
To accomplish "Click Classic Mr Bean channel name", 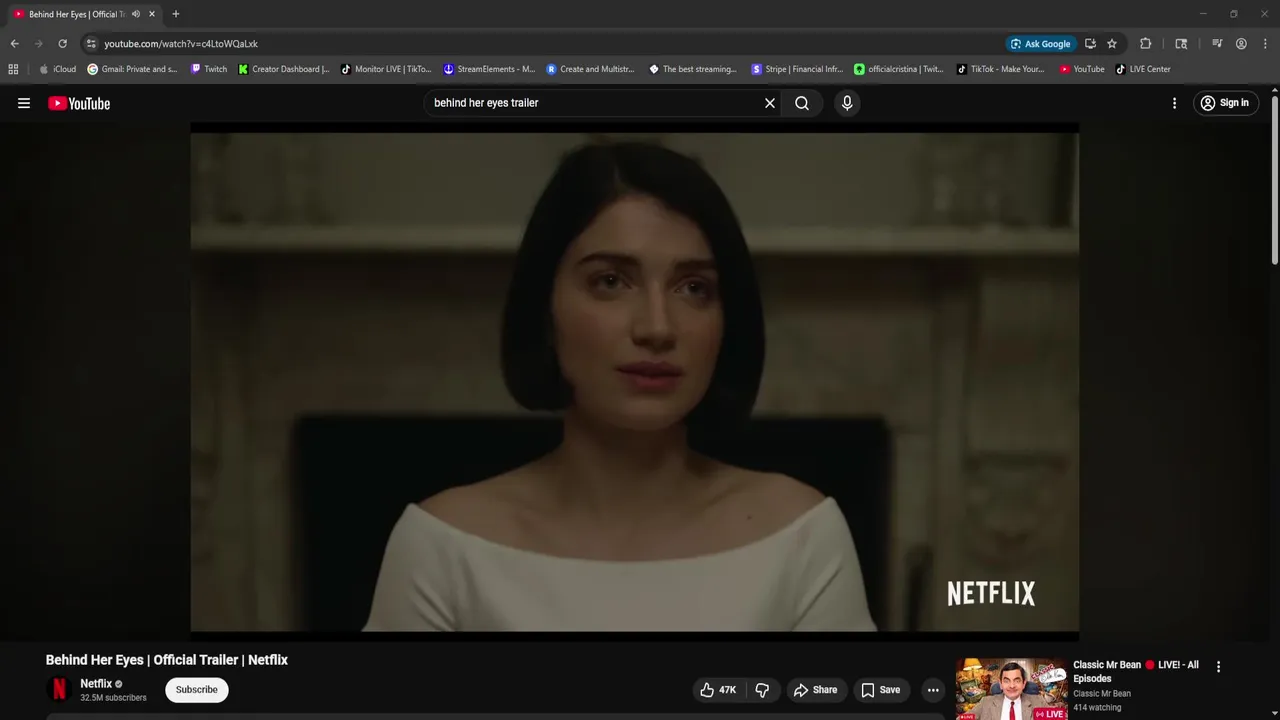I will (1102, 694).
